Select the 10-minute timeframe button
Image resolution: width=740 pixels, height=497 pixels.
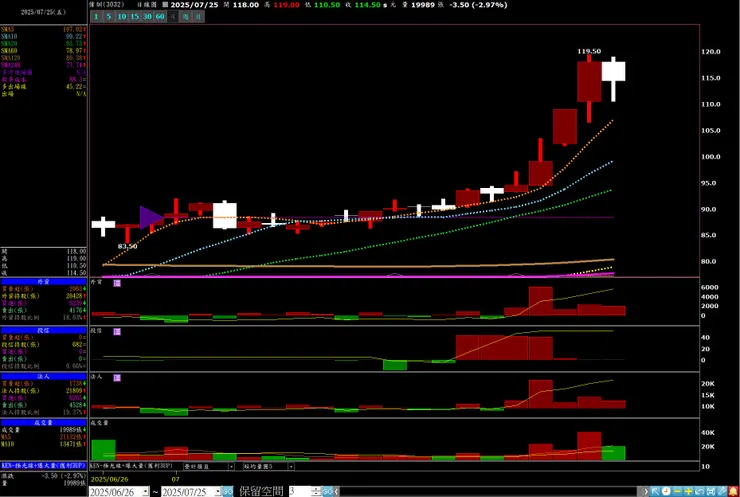coord(122,17)
